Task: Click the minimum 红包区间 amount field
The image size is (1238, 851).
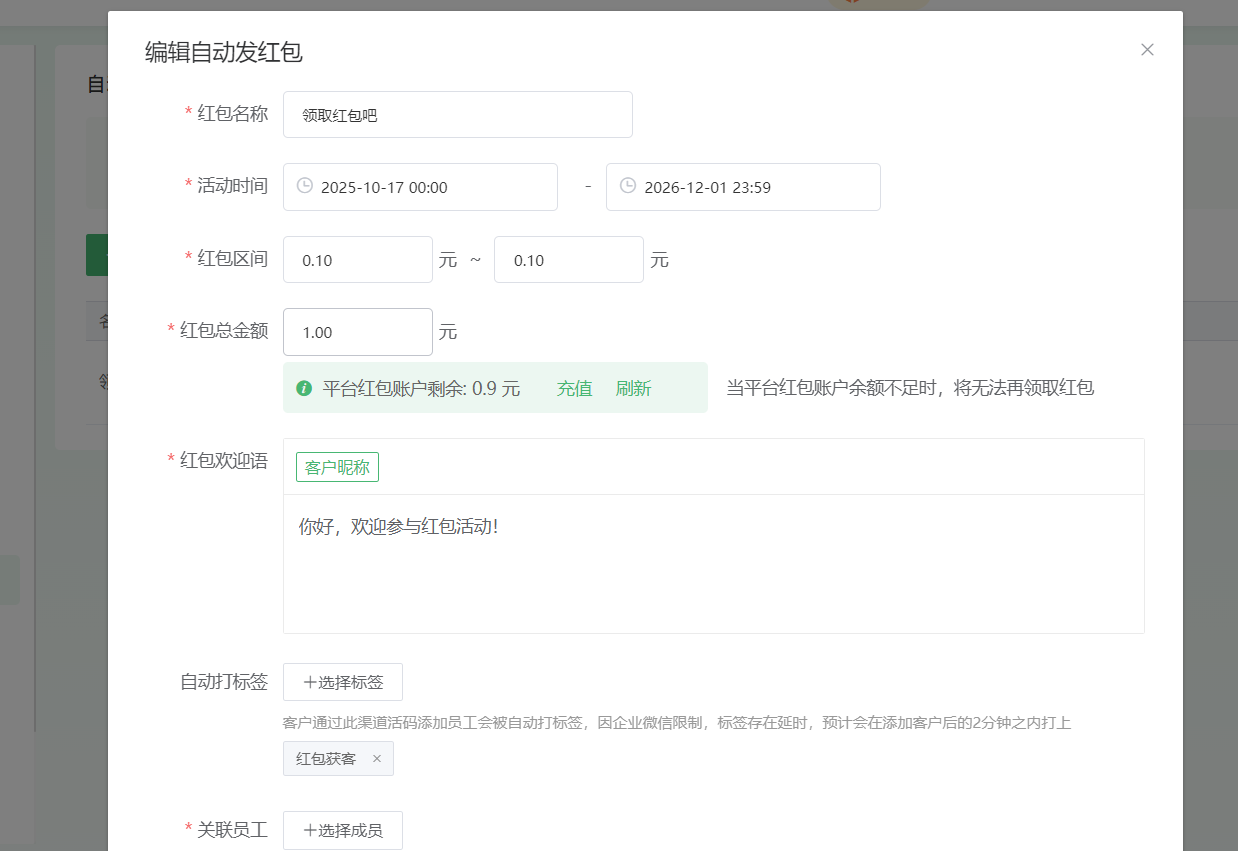Action: [x=357, y=260]
